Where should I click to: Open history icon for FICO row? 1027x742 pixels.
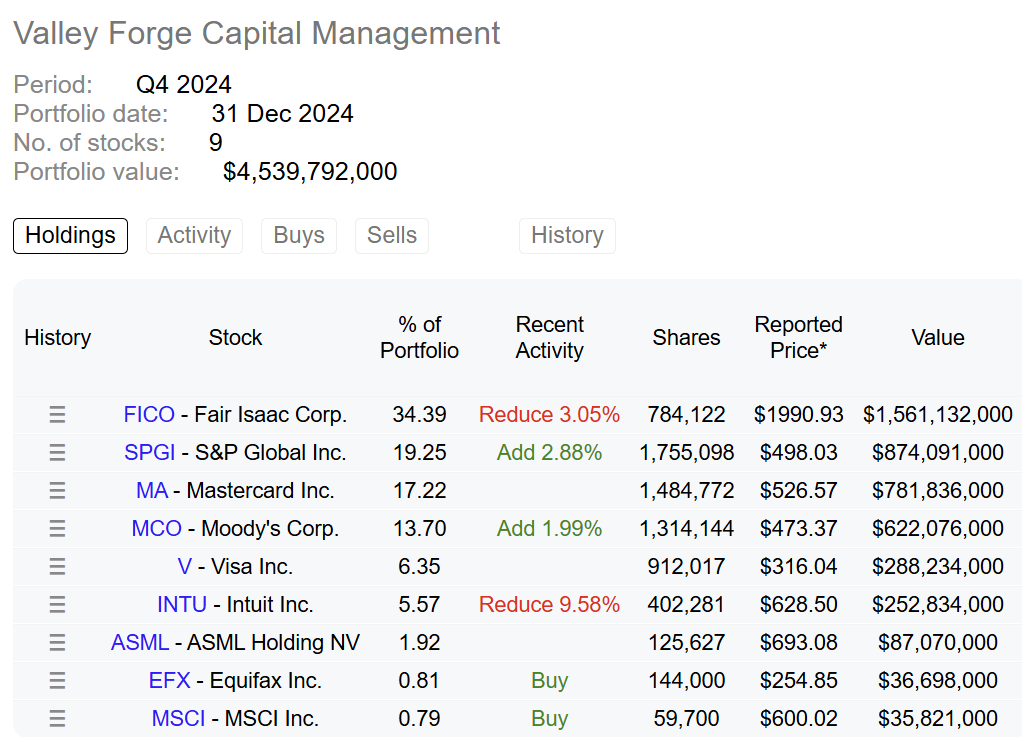click(57, 414)
